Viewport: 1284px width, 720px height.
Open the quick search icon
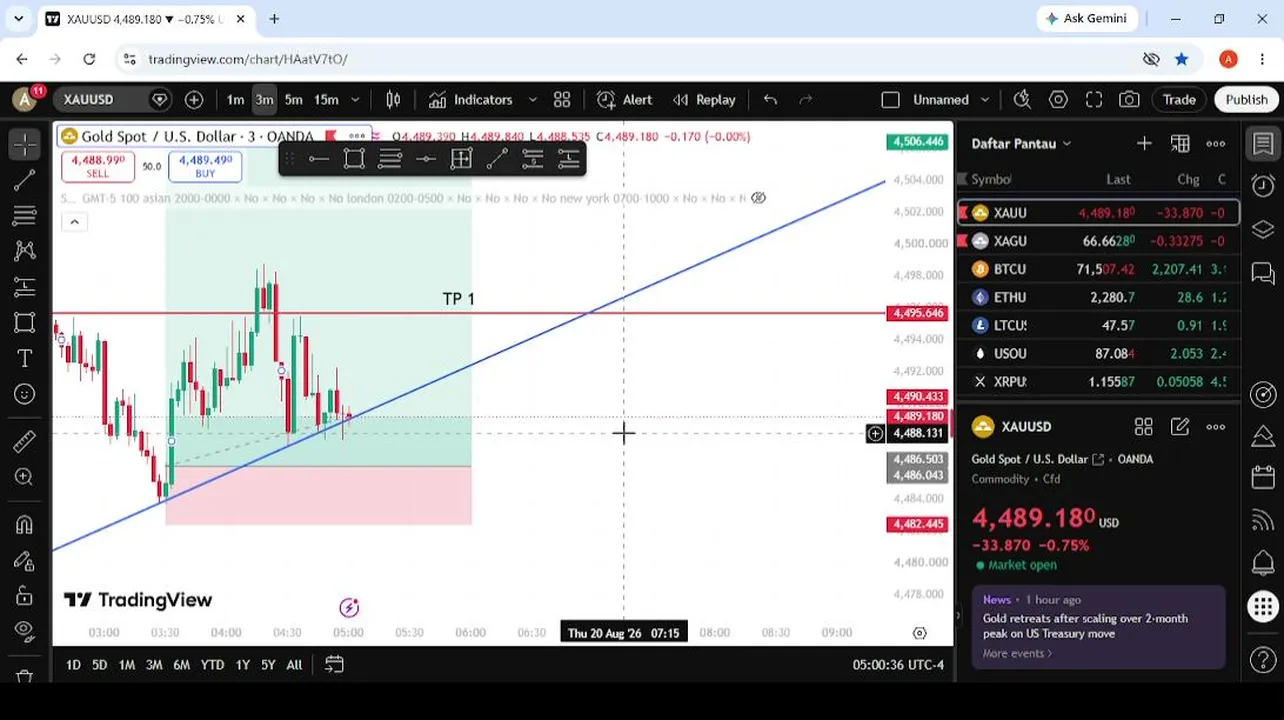click(1022, 99)
